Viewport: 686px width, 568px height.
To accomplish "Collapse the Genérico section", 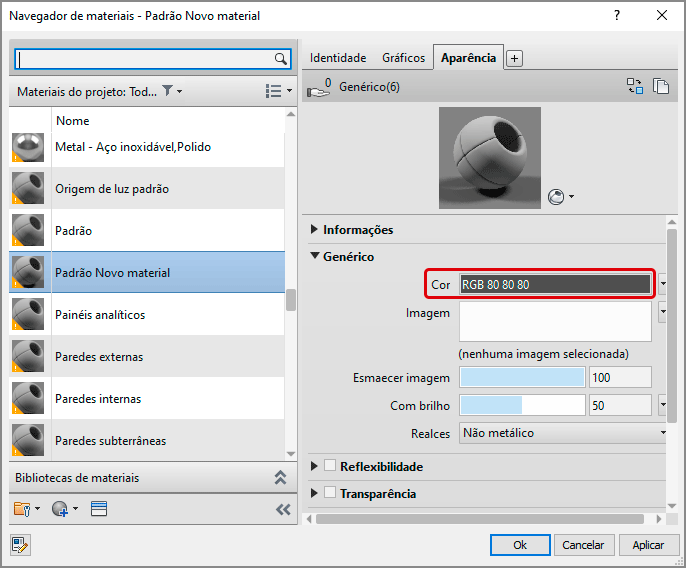I will [314, 256].
